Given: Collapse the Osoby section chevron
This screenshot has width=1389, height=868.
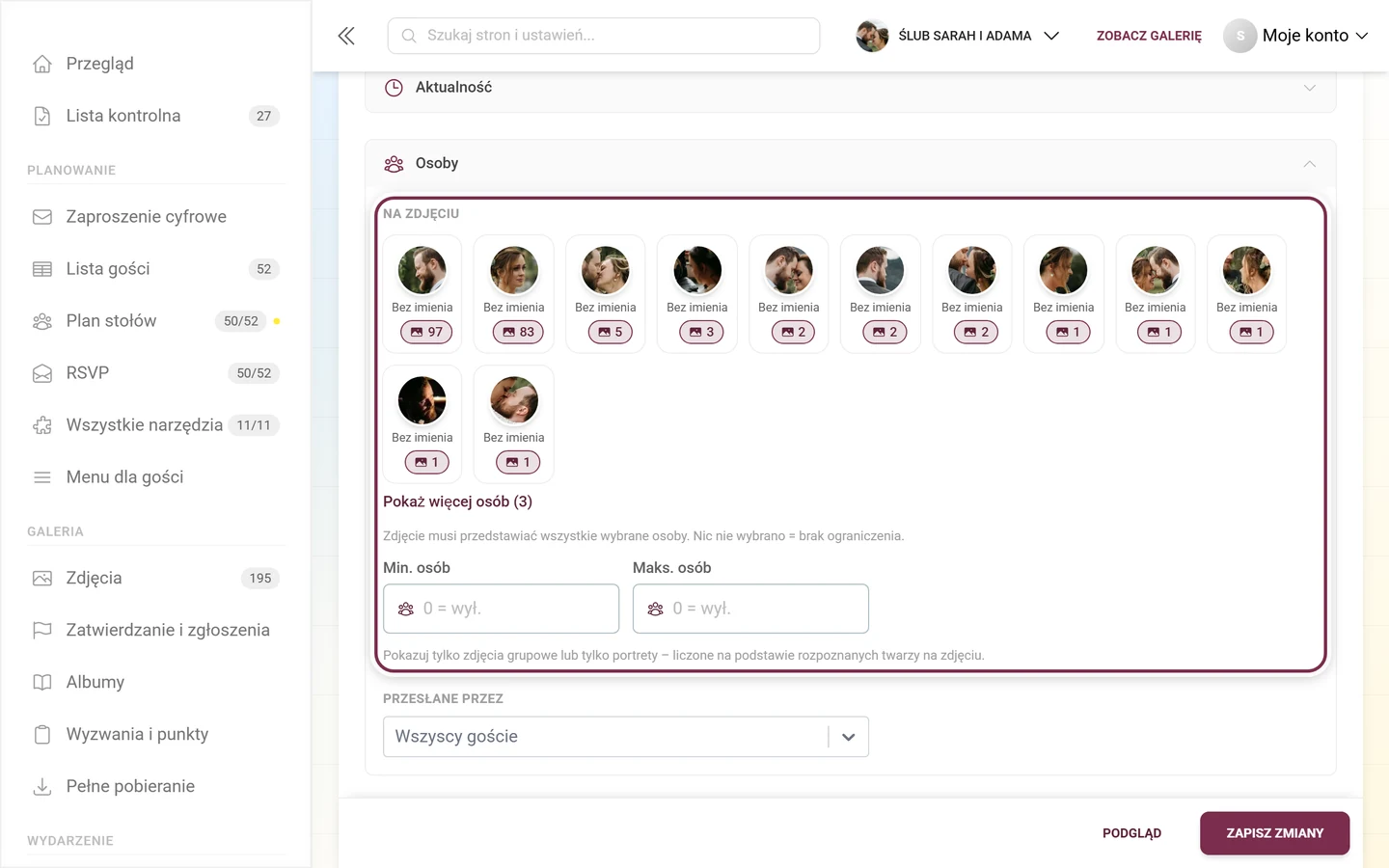Looking at the screenshot, I should click(1310, 164).
